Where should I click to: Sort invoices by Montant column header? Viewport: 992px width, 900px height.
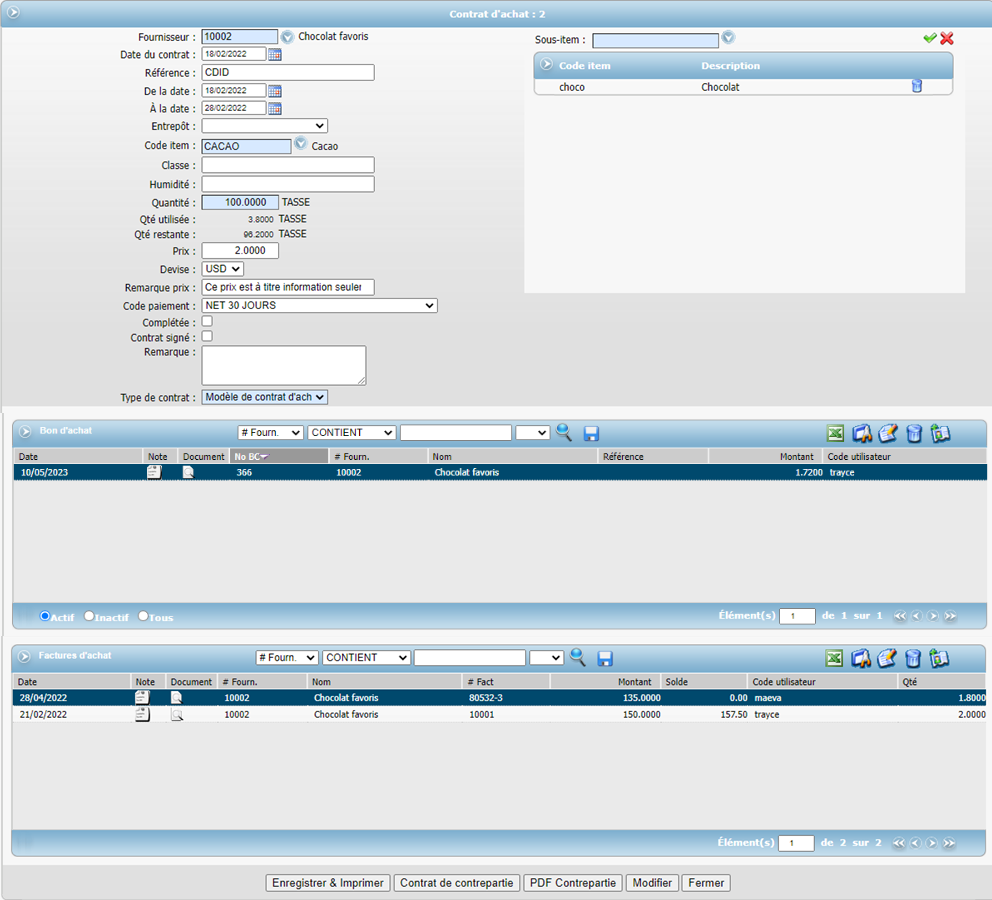point(604,681)
